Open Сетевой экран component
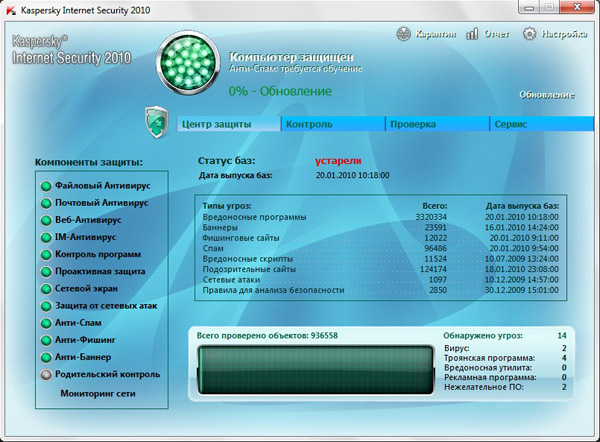 pyautogui.click(x=86, y=289)
